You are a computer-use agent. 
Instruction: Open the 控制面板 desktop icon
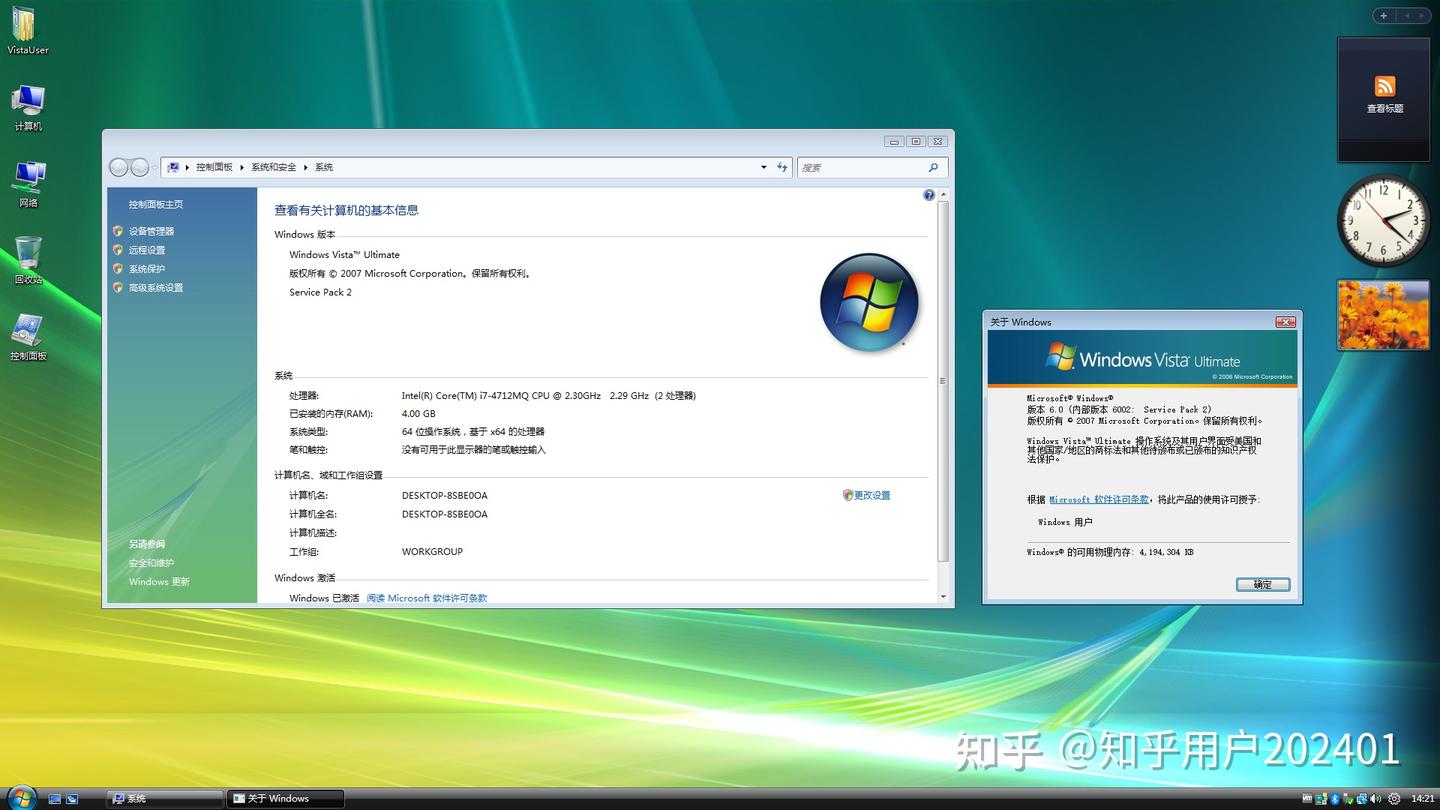[x=27, y=332]
